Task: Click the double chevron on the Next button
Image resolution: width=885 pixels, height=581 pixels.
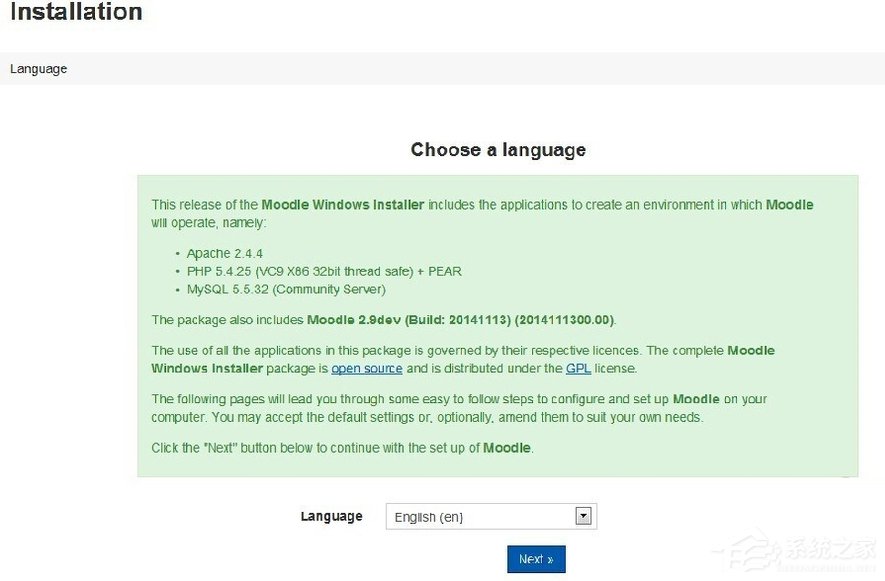Action: tap(553, 559)
